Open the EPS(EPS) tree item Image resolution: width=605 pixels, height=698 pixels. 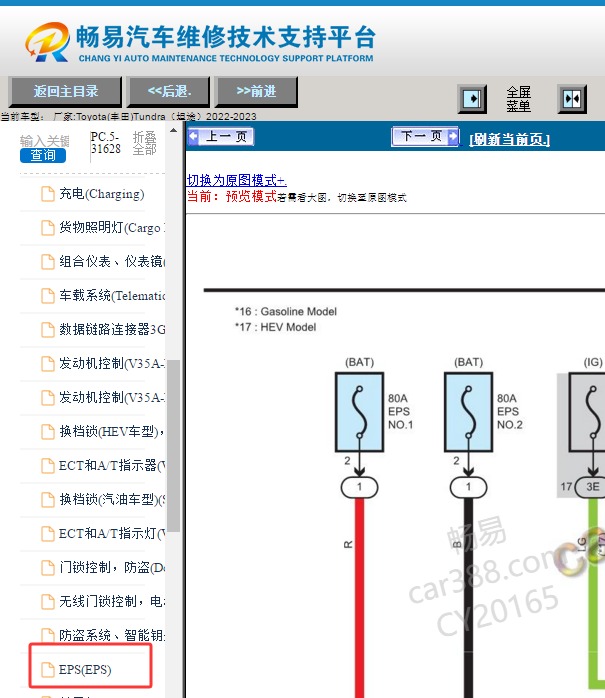pyautogui.click(x=85, y=670)
